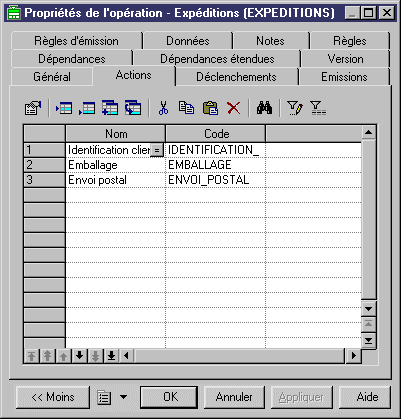
Task: Open the Dépendances étendues tab
Action: tap(217, 59)
